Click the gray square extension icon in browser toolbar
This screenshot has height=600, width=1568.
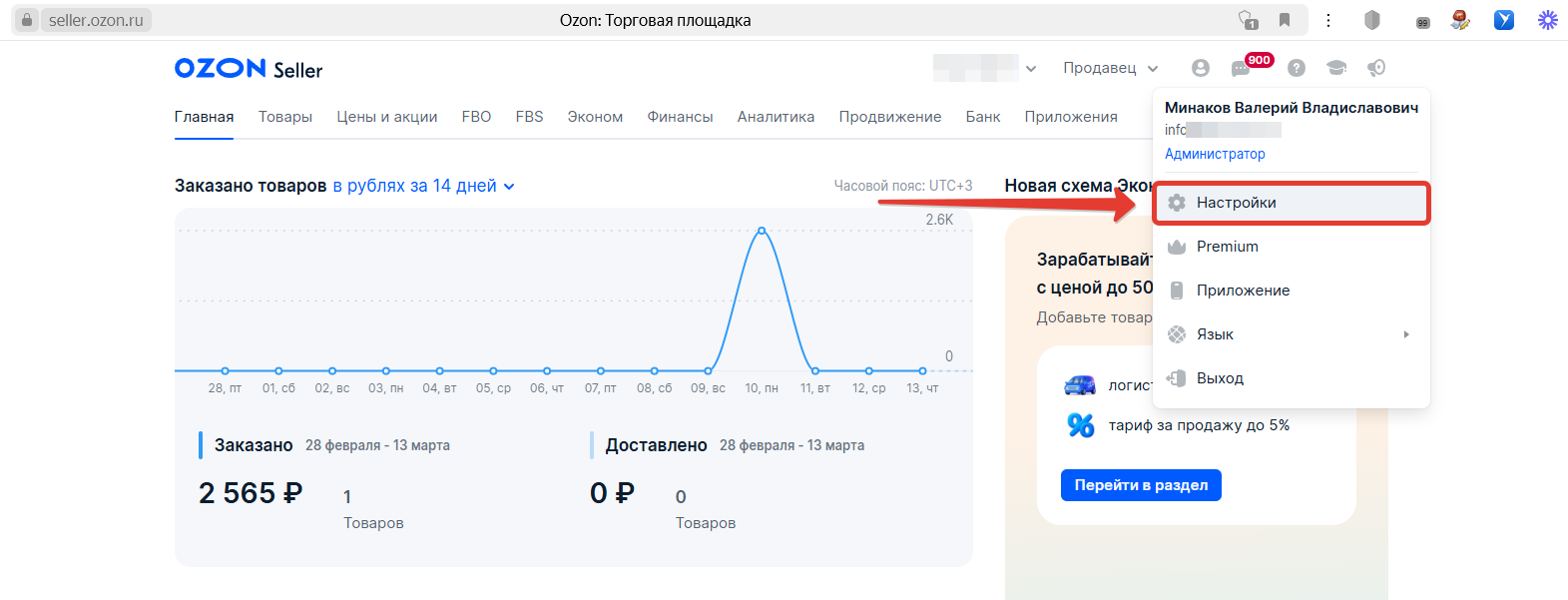point(1423,22)
